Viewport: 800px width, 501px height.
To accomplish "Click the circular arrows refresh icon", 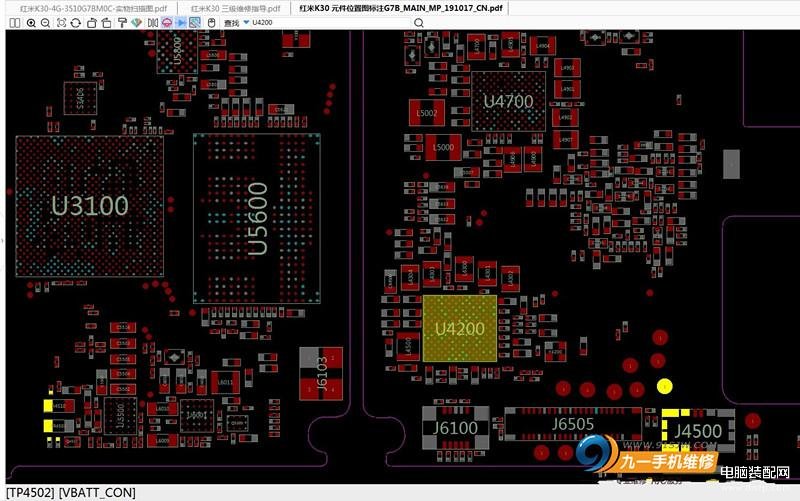I will [x=75, y=22].
